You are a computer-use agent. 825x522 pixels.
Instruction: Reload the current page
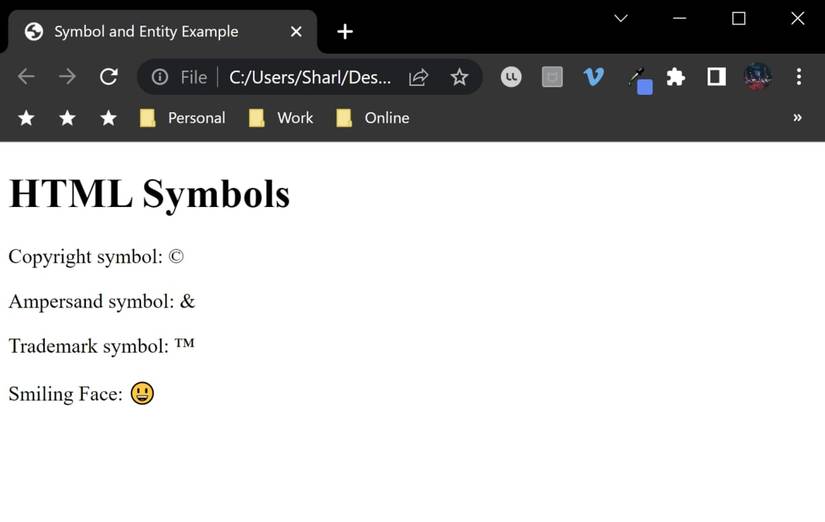[x=109, y=77]
